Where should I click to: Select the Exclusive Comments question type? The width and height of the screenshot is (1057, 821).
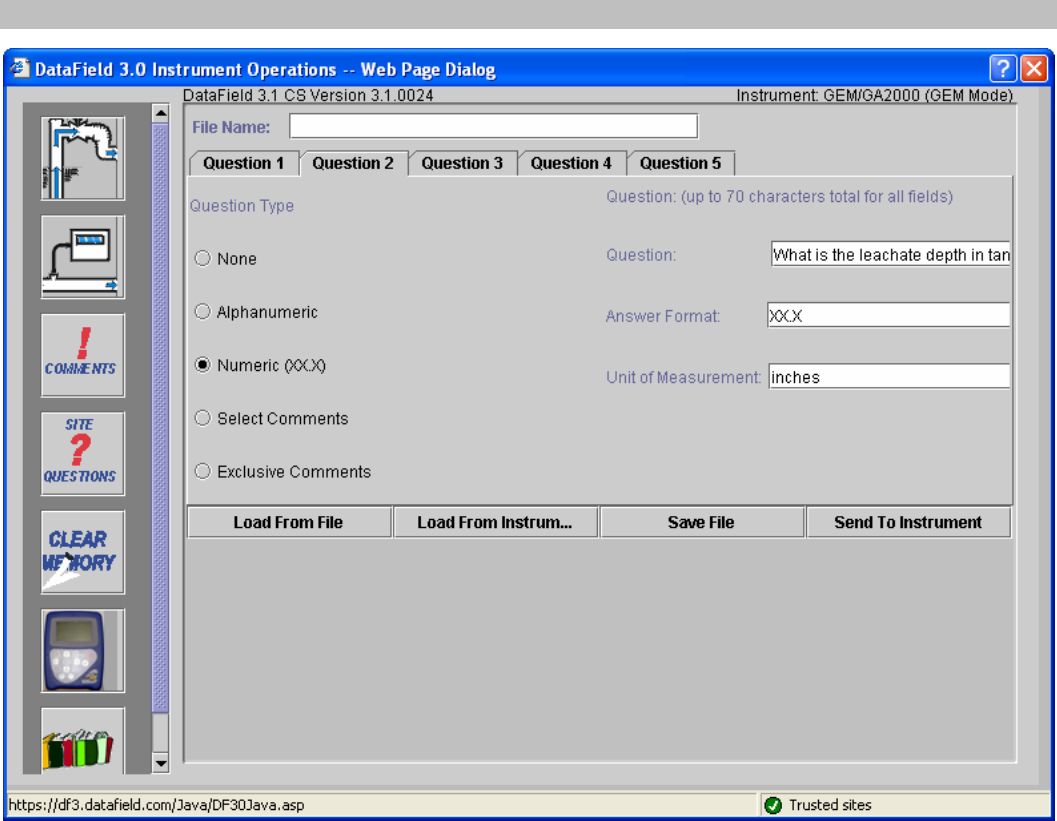(202, 471)
